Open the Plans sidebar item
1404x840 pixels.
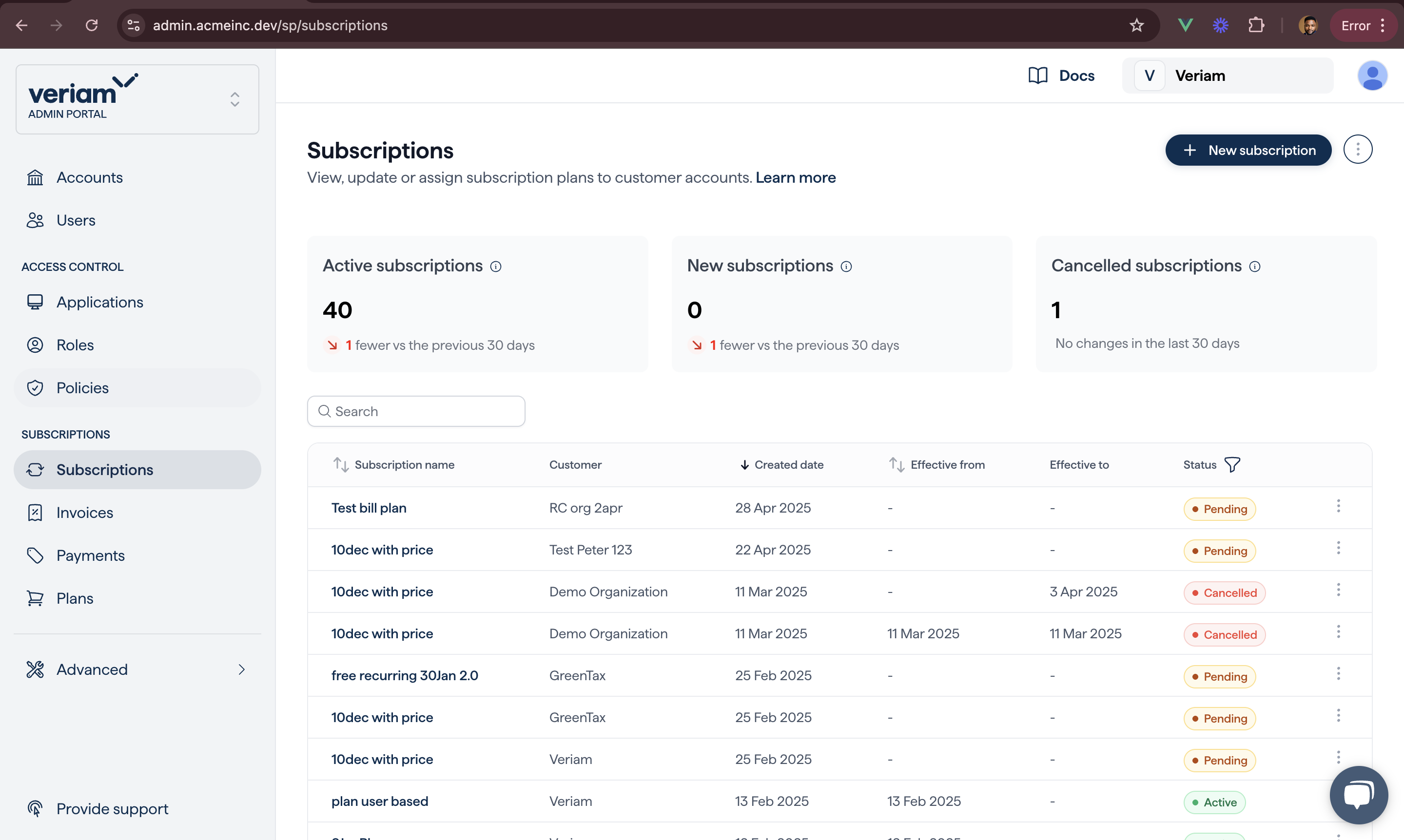pyautogui.click(x=75, y=598)
